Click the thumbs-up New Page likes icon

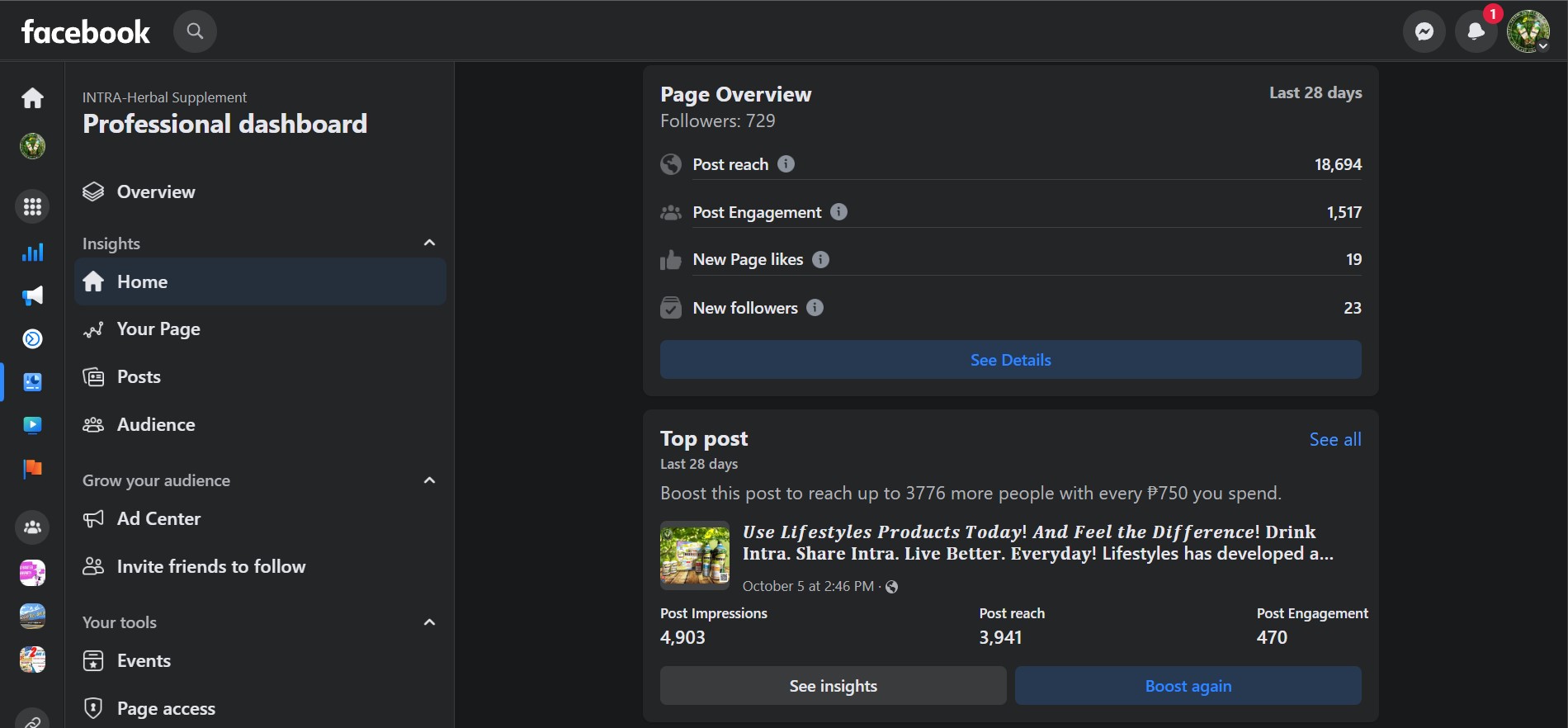pyautogui.click(x=671, y=260)
